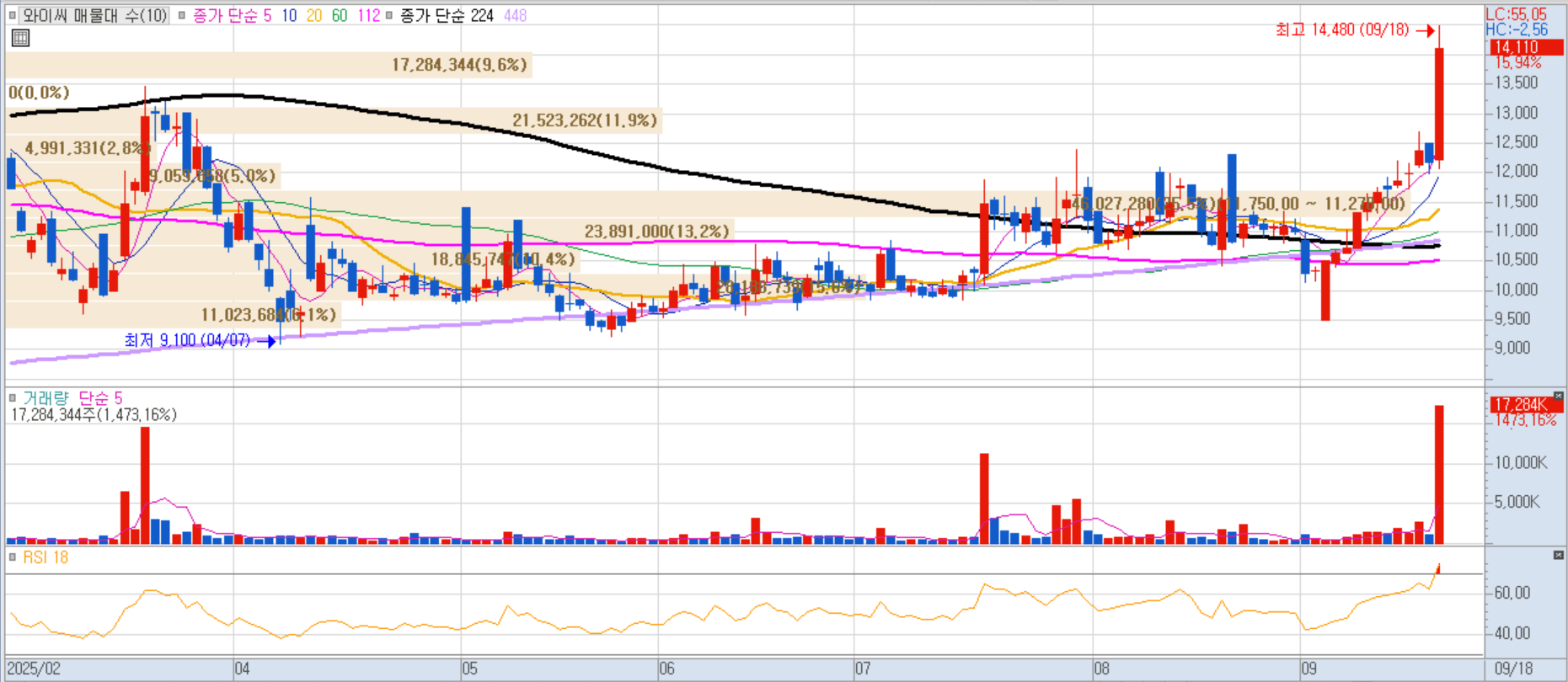1568x682 pixels.
Task: Close the volume panel with its X icon
Action: pos(1558,396)
